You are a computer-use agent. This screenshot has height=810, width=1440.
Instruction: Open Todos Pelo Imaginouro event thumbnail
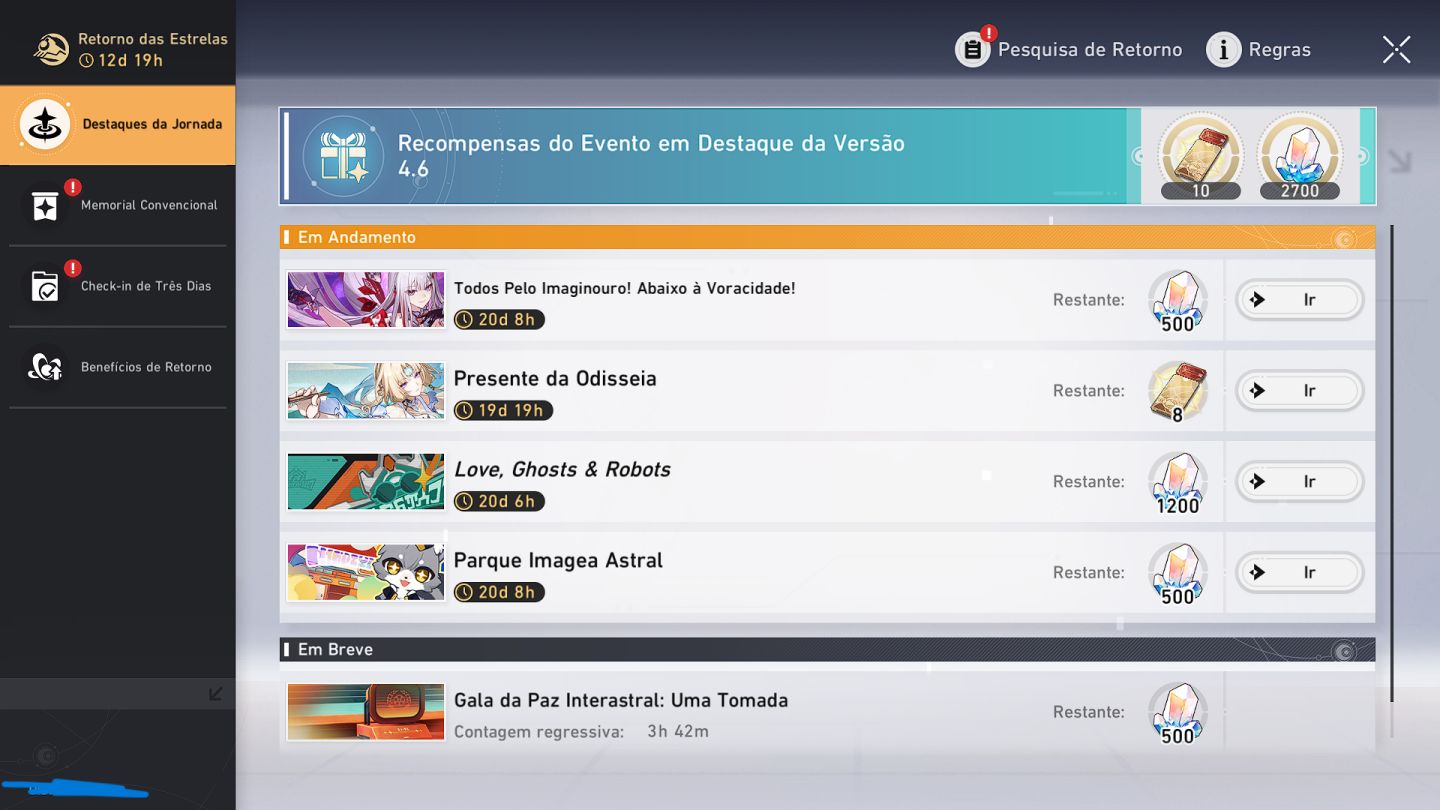click(x=366, y=300)
